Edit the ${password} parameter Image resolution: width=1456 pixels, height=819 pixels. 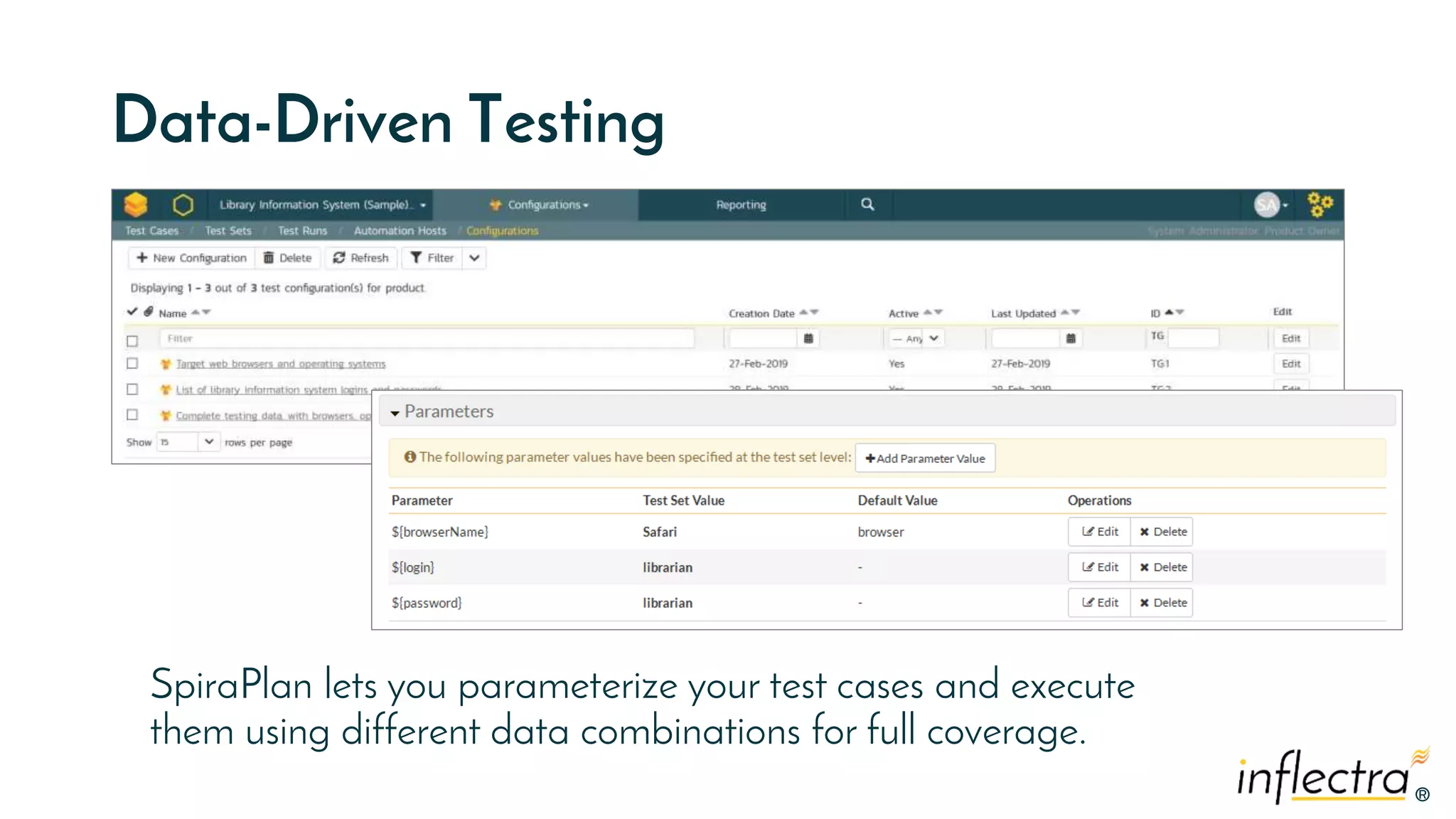click(x=1099, y=603)
